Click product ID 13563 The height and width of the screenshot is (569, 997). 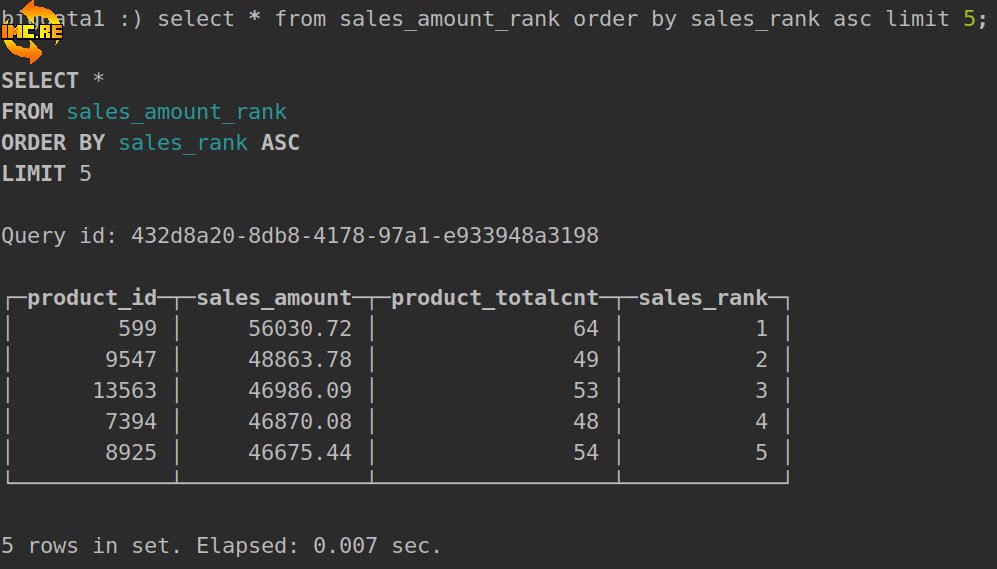pyautogui.click(x=124, y=391)
